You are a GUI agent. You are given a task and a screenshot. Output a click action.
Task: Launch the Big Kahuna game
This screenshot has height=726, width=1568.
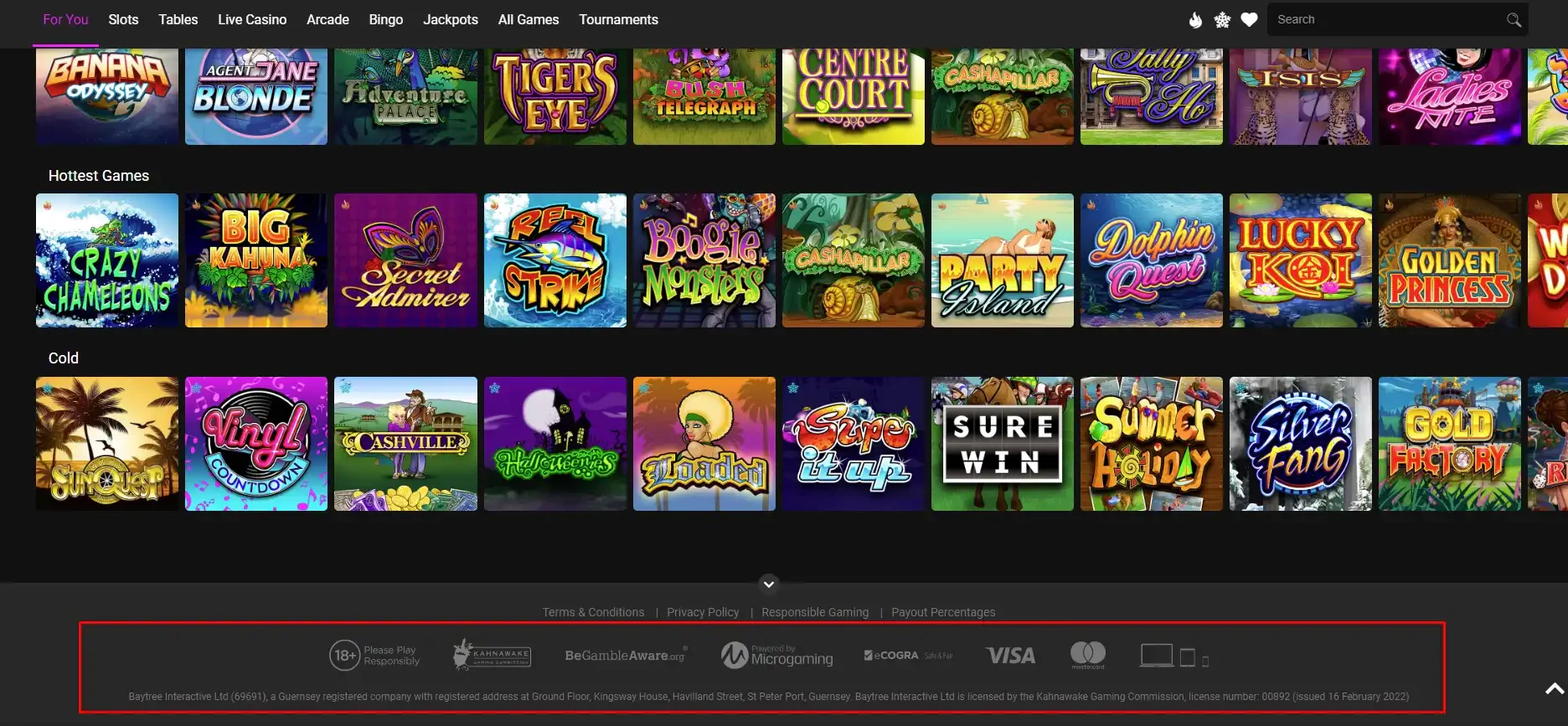(256, 260)
